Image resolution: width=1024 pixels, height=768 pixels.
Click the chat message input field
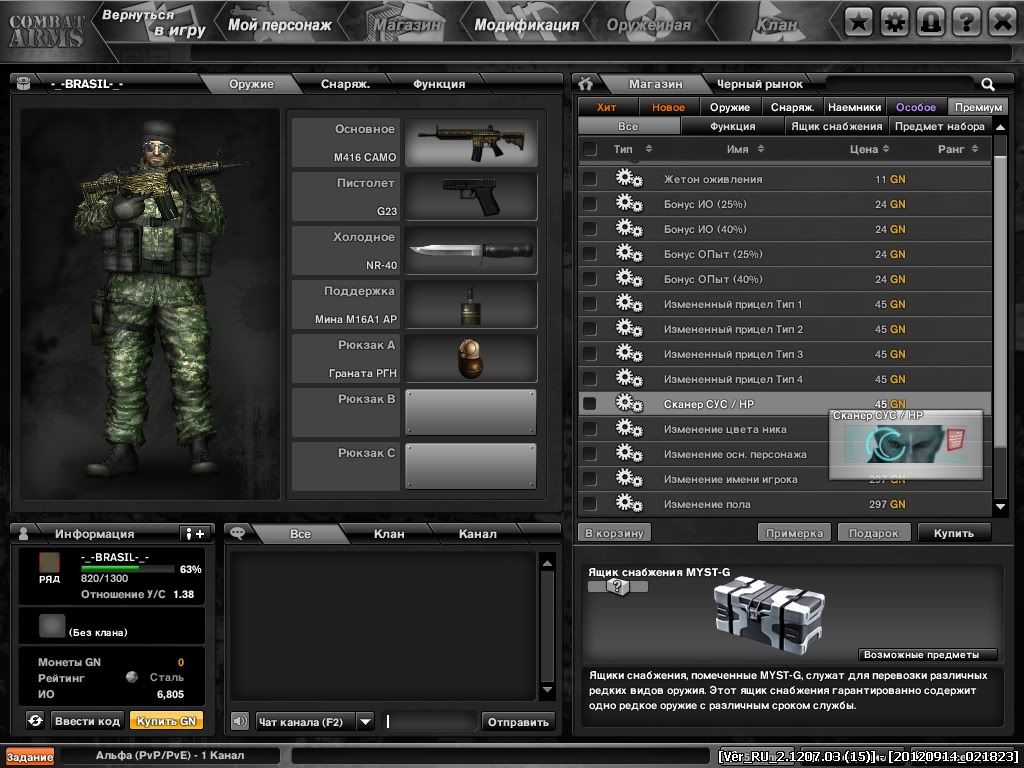430,721
